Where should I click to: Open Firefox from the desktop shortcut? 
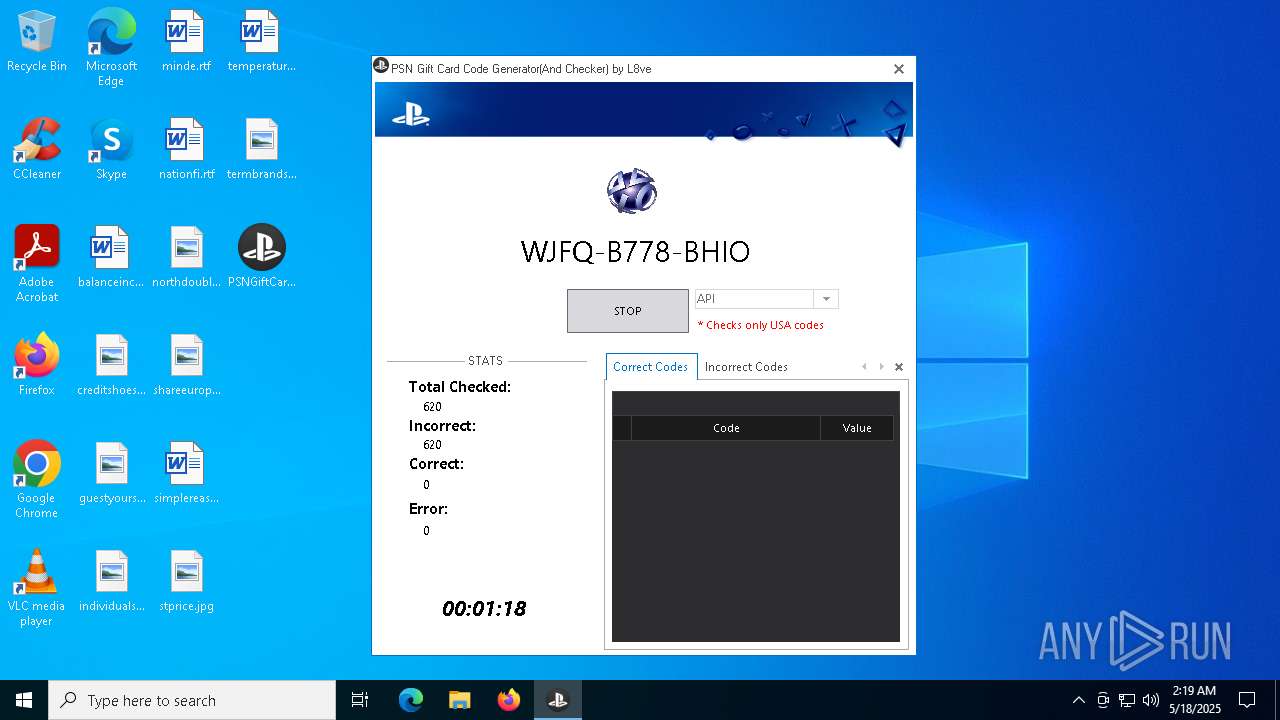(x=37, y=365)
